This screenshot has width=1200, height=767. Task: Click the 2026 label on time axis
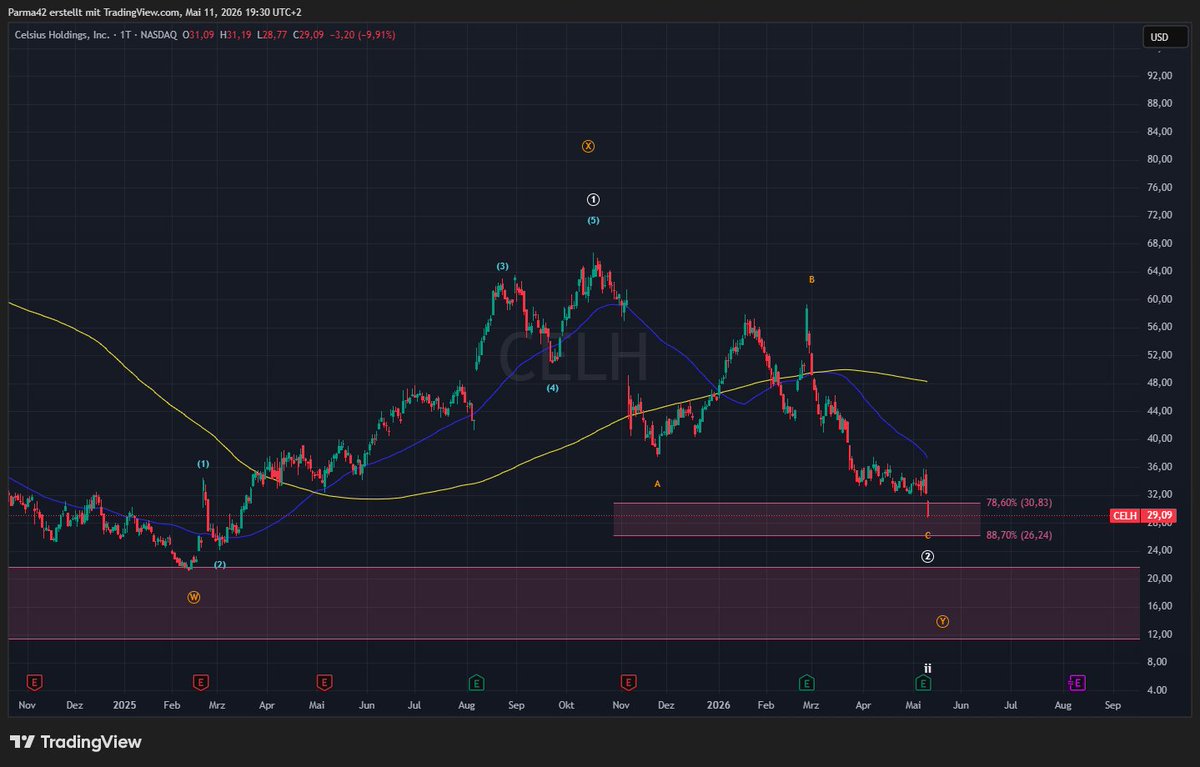pyautogui.click(x=719, y=705)
